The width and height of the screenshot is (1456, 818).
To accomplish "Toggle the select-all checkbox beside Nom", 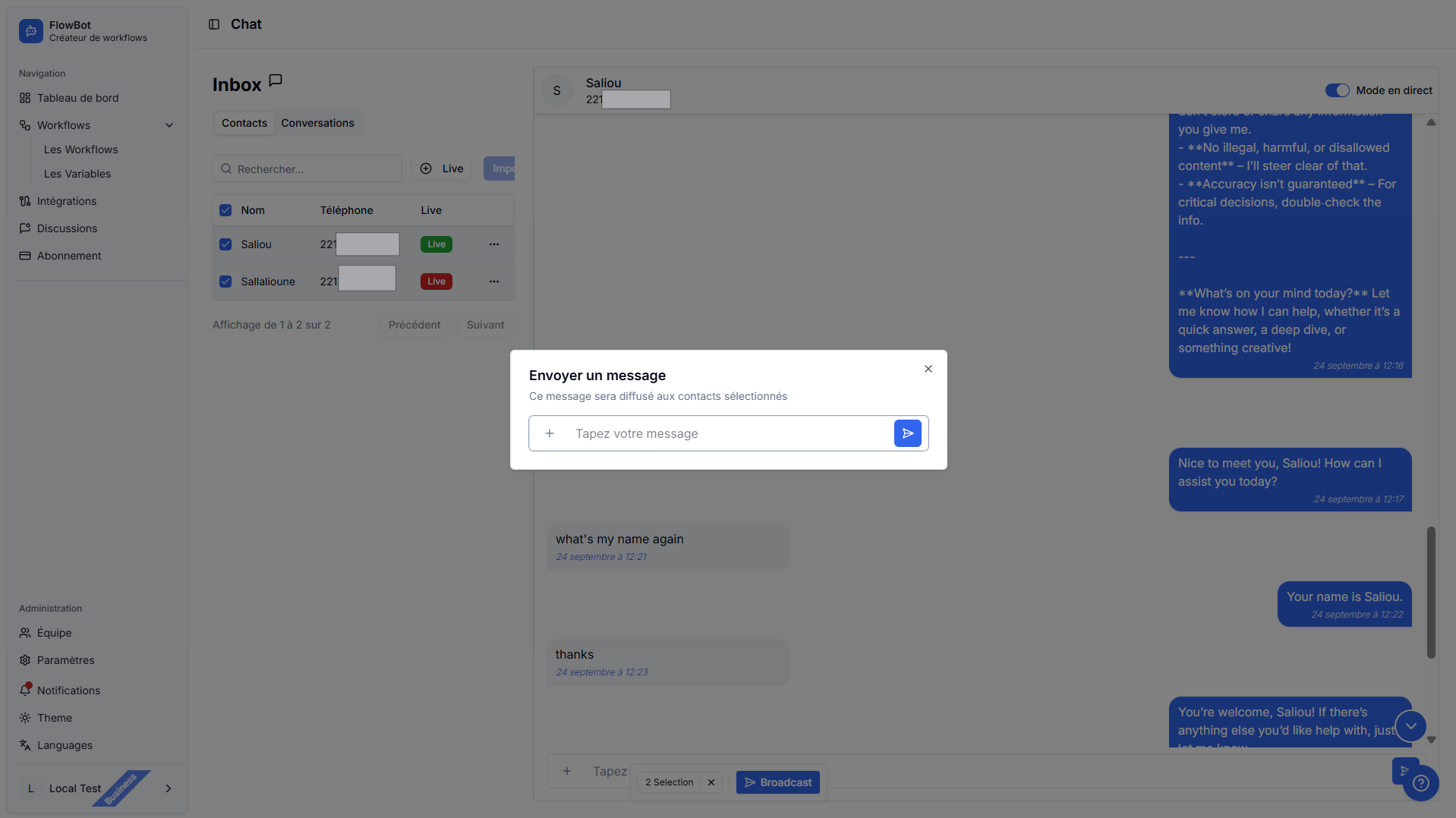I will coord(225,210).
